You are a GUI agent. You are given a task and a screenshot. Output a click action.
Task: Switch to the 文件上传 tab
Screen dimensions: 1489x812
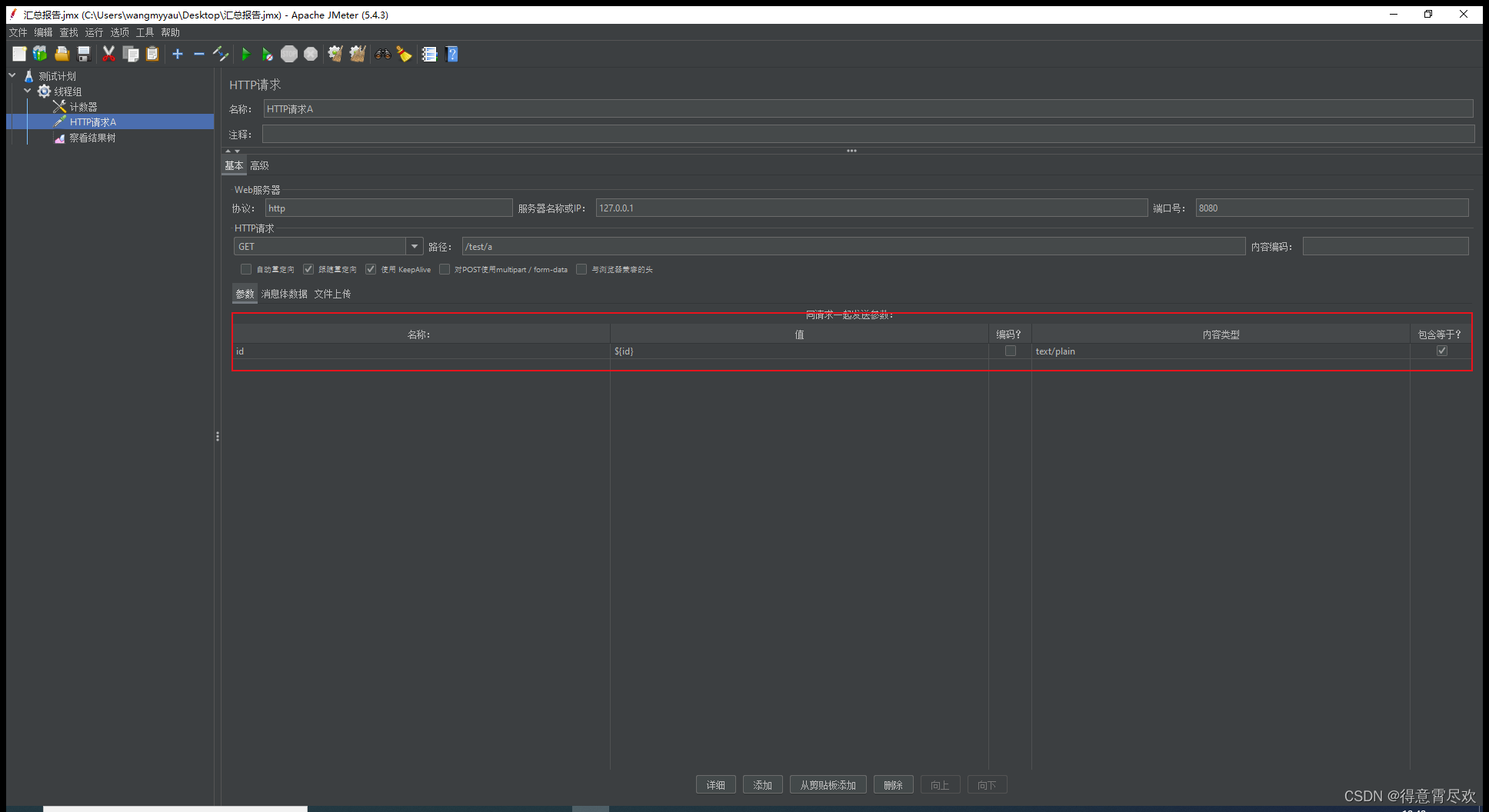pyautogui.click(x=332, y=294)
